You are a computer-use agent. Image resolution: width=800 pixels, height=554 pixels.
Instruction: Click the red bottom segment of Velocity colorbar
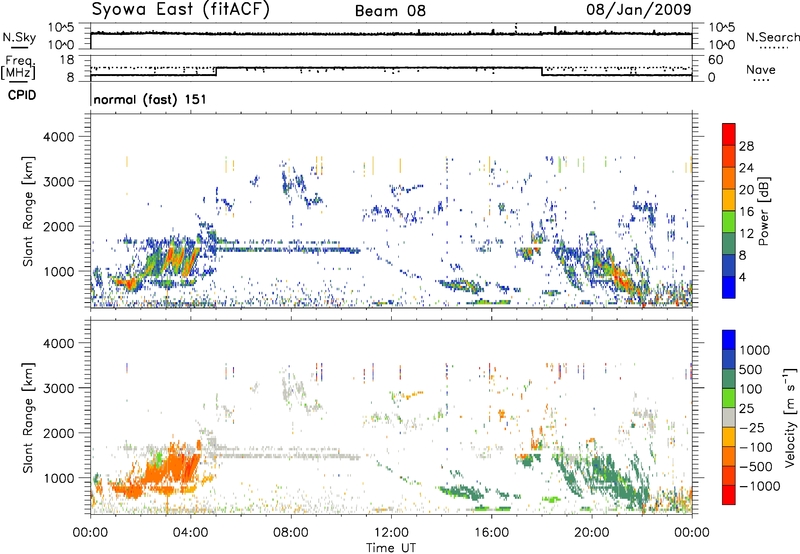point(729,495)
